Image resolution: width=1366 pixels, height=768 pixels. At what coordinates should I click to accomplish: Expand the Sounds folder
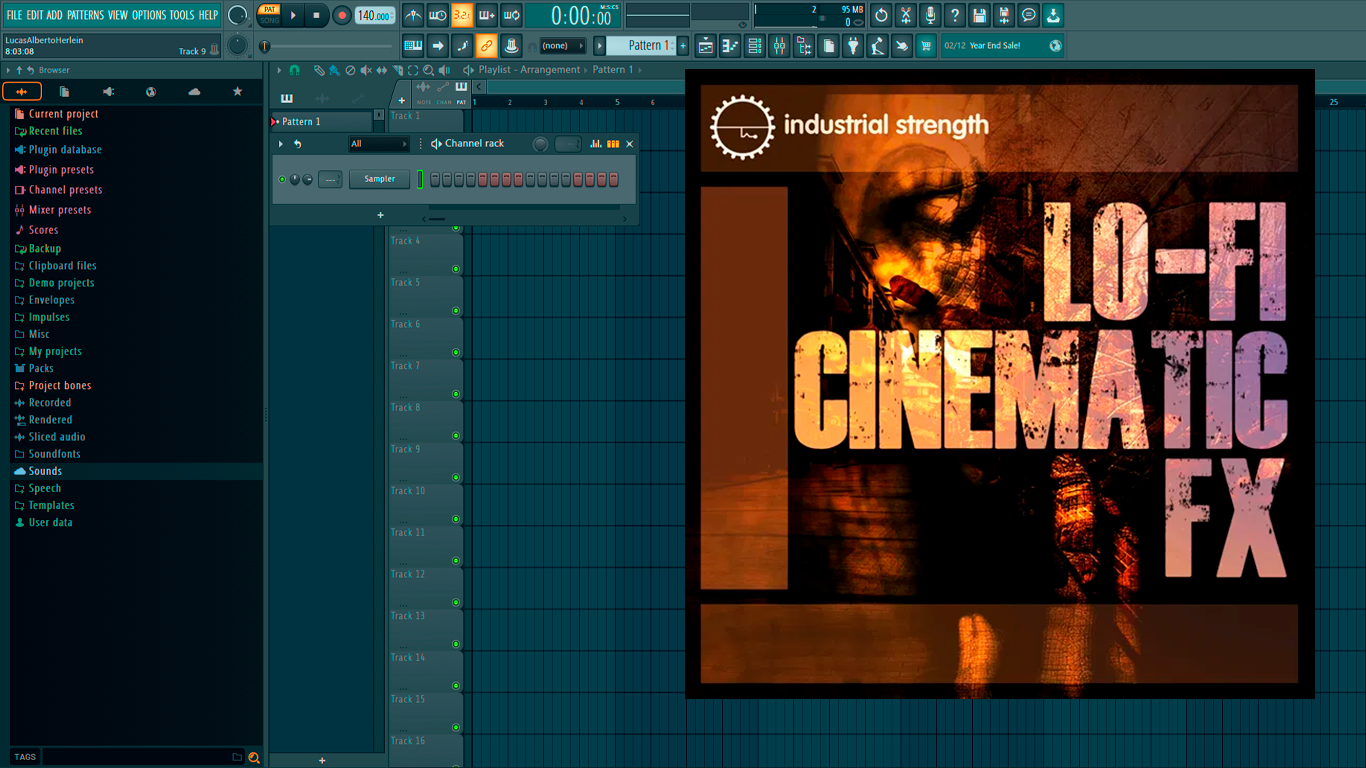(45, 471)
